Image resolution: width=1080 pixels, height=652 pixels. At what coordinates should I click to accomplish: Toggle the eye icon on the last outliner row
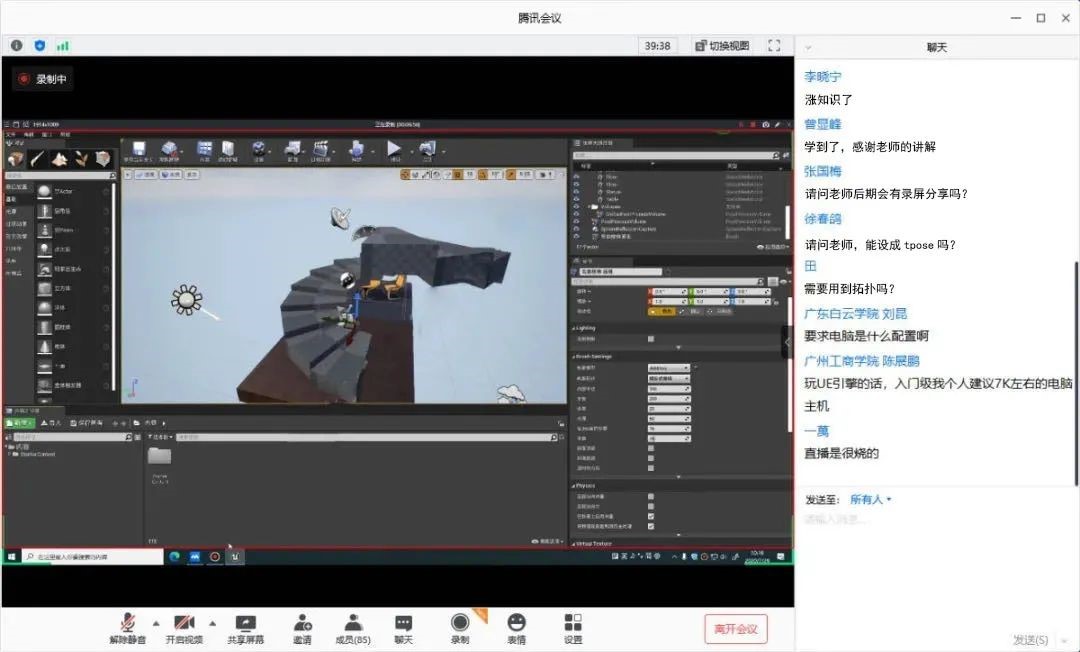click(577, 237)
